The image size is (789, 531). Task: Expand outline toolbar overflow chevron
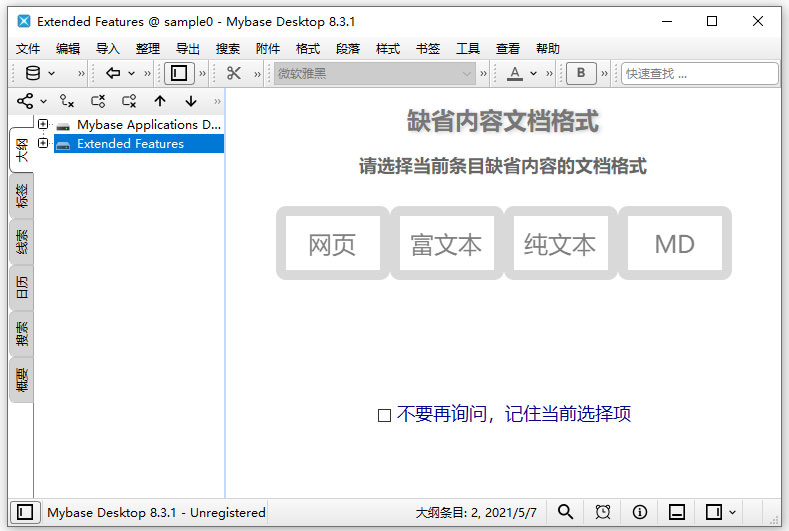(217, 101)
